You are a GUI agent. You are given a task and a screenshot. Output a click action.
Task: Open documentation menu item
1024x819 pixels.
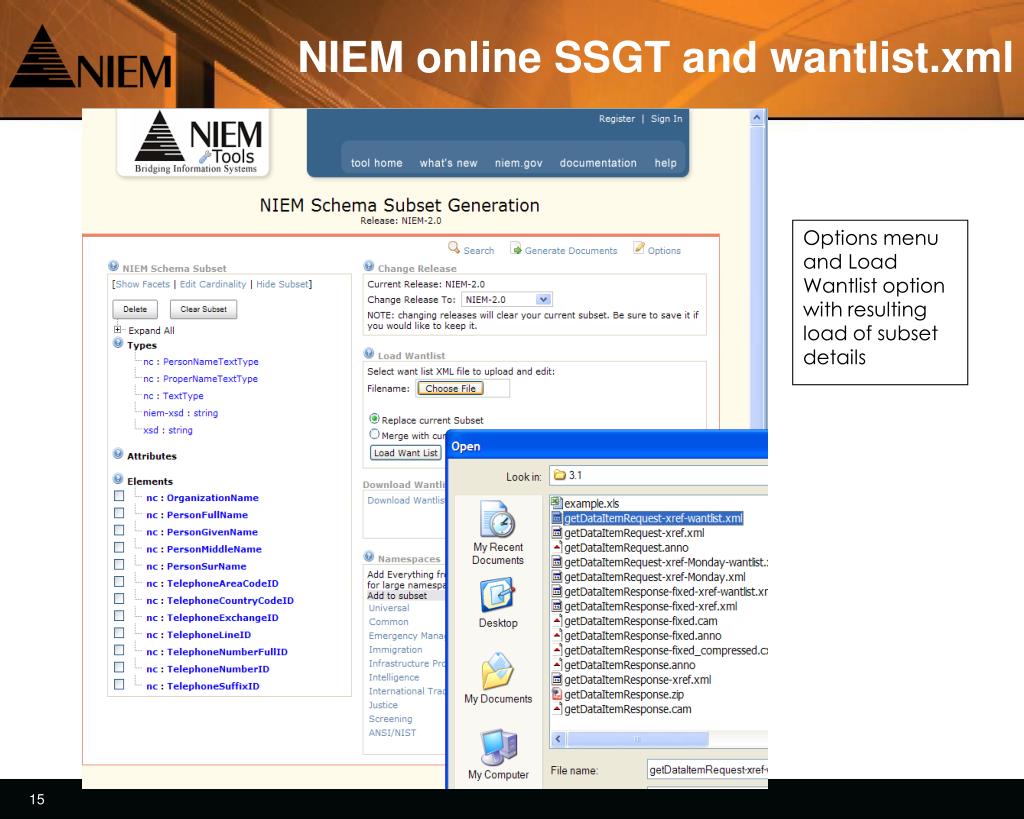pos(598,163)
